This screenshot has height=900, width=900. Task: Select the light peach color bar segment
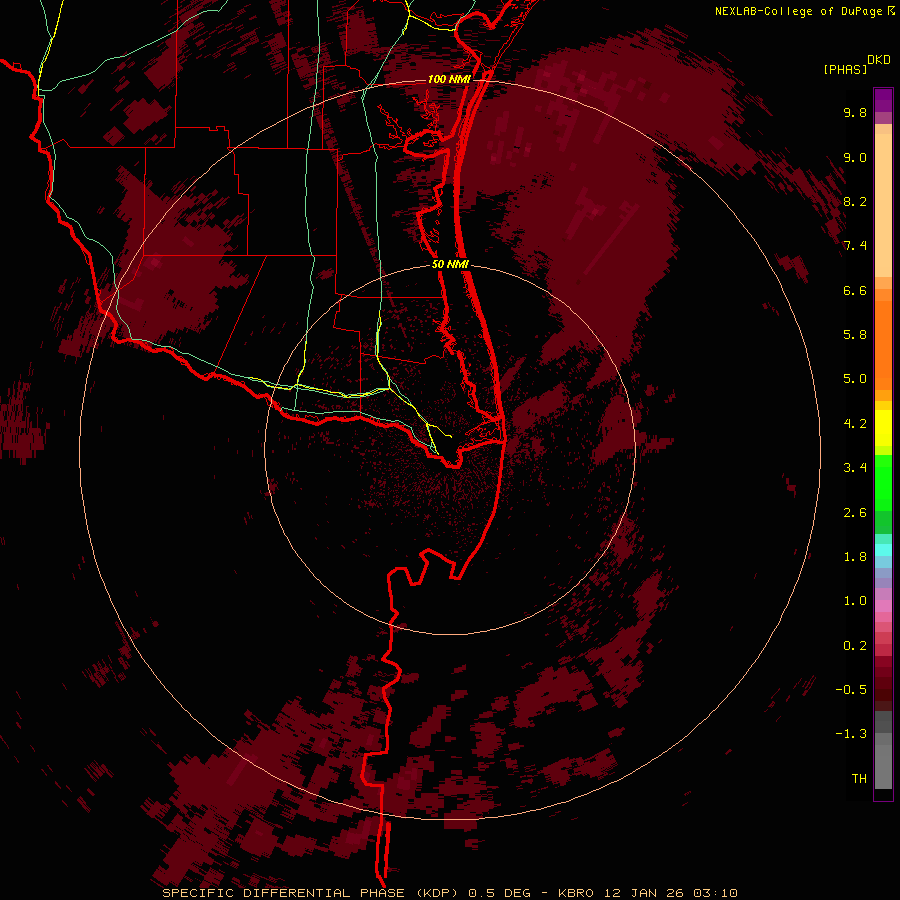coord(883,205)
